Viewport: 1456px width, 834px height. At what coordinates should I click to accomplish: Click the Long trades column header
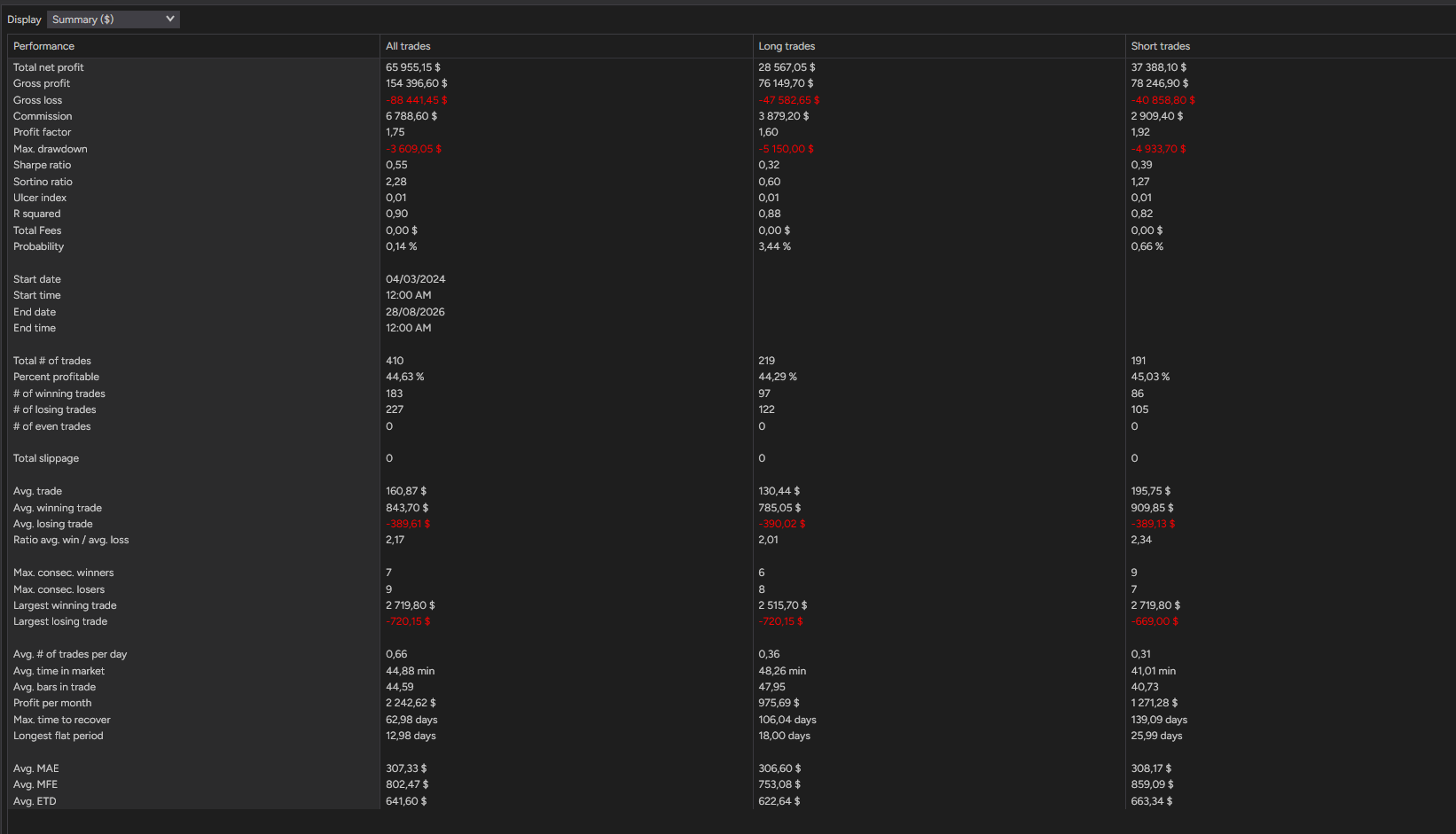pos(787,46)
